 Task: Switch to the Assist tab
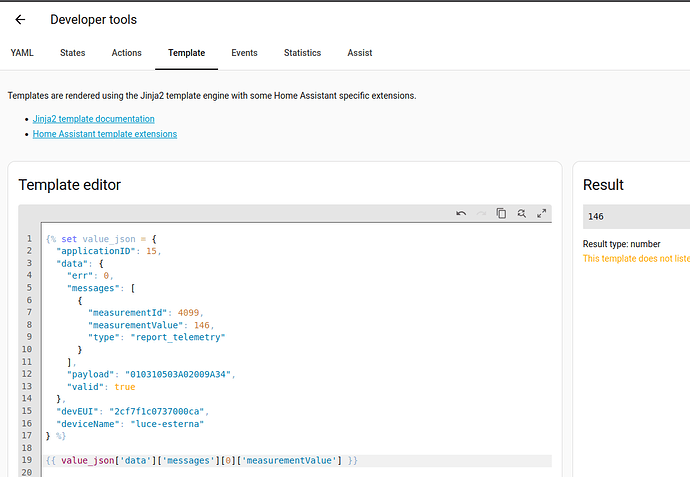[x=360, y=53]
